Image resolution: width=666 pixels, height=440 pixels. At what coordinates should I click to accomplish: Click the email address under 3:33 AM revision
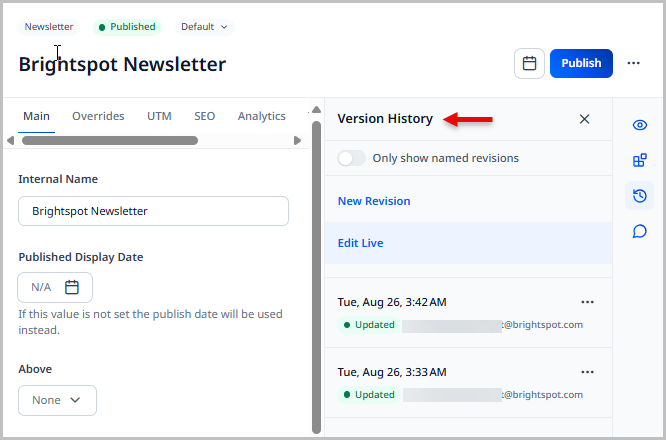[493, 395]
